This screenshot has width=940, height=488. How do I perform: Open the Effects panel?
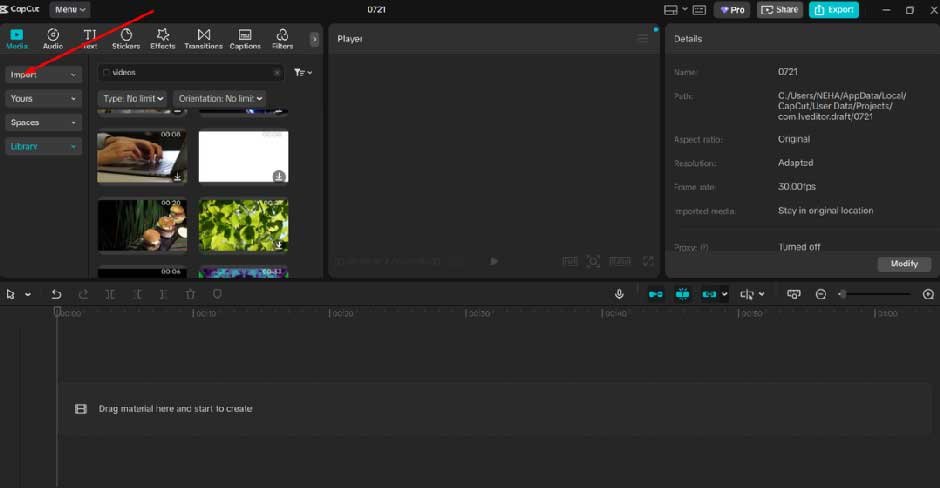(162, 39)
